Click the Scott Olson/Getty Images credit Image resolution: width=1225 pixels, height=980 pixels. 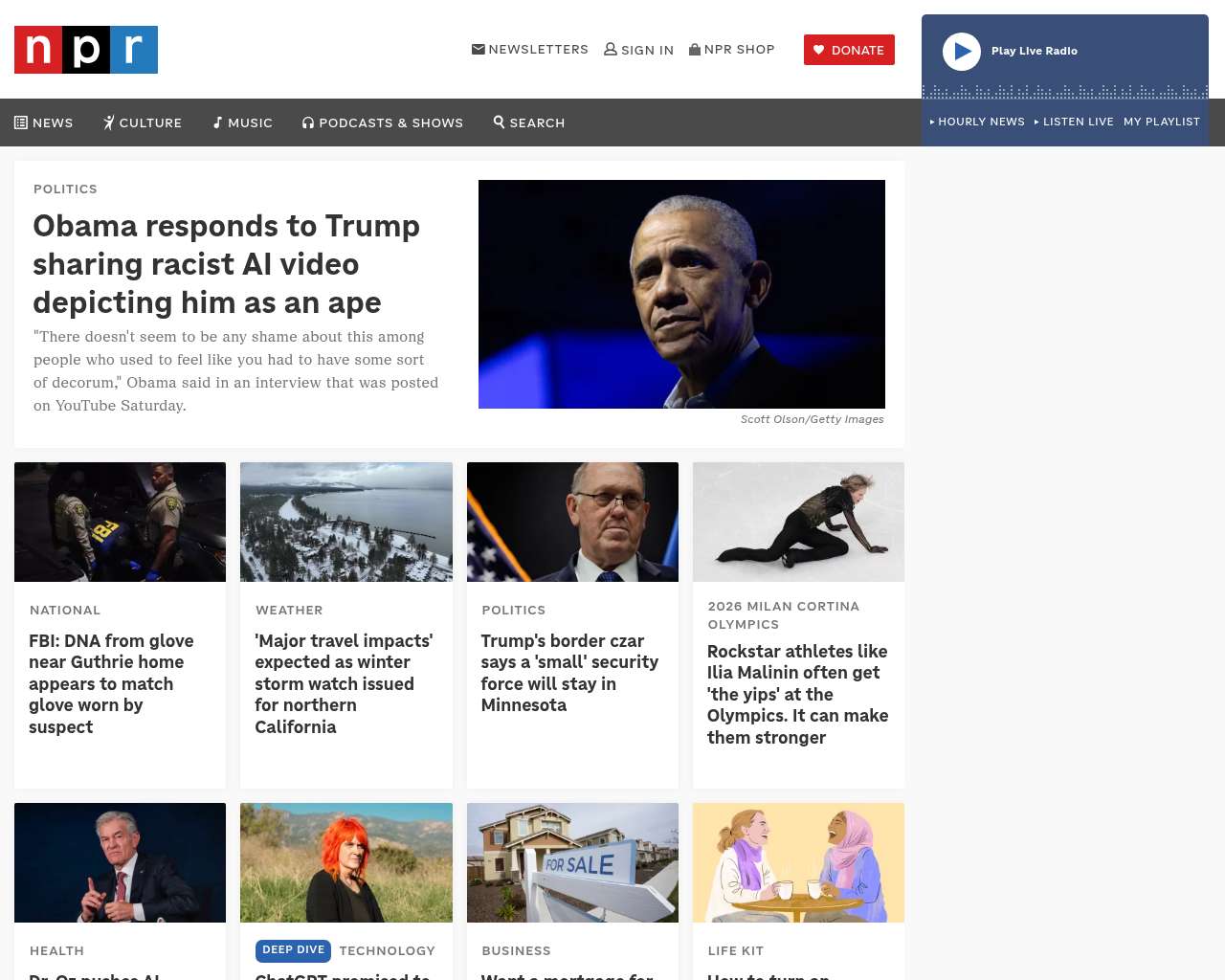coord(813,419)
